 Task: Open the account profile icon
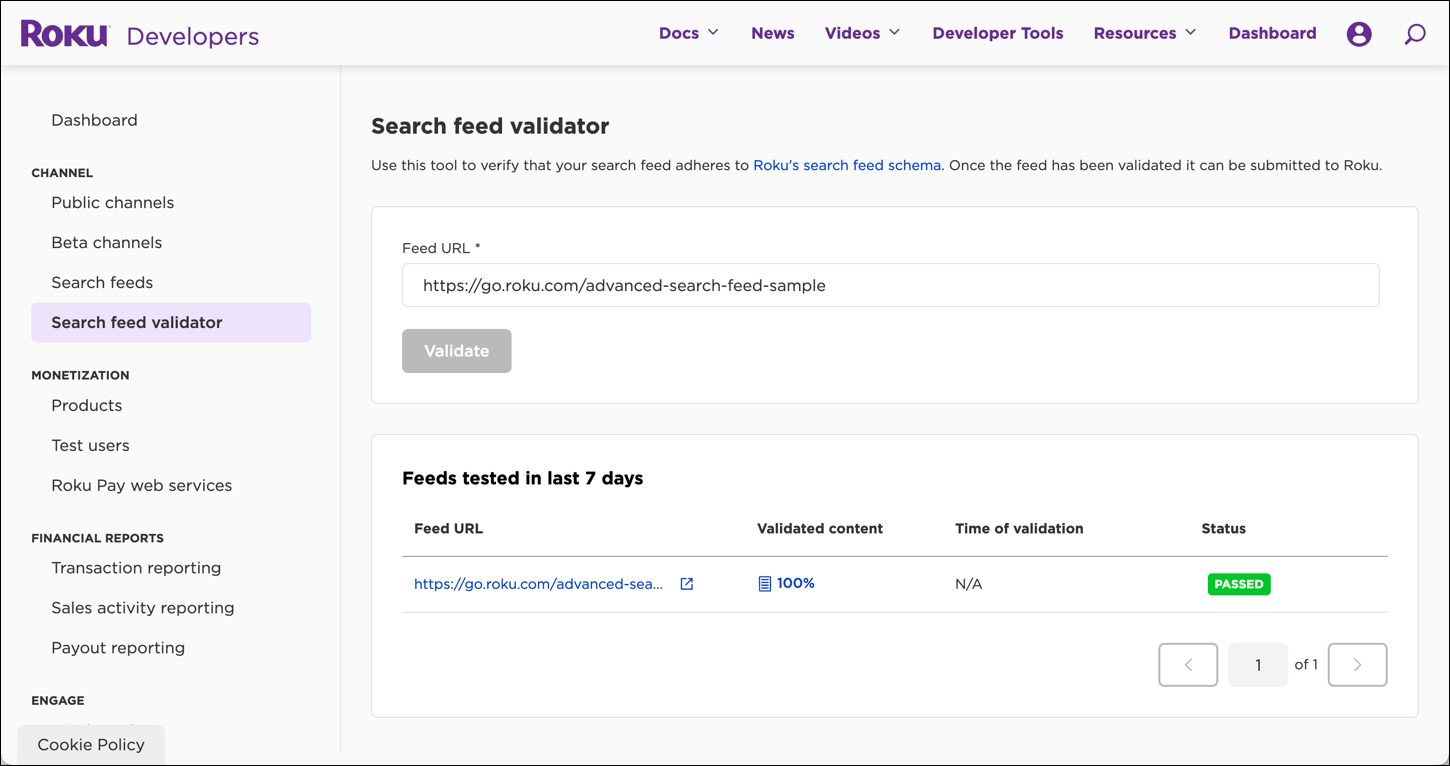pyautogui.click(x=1359, y=33)
